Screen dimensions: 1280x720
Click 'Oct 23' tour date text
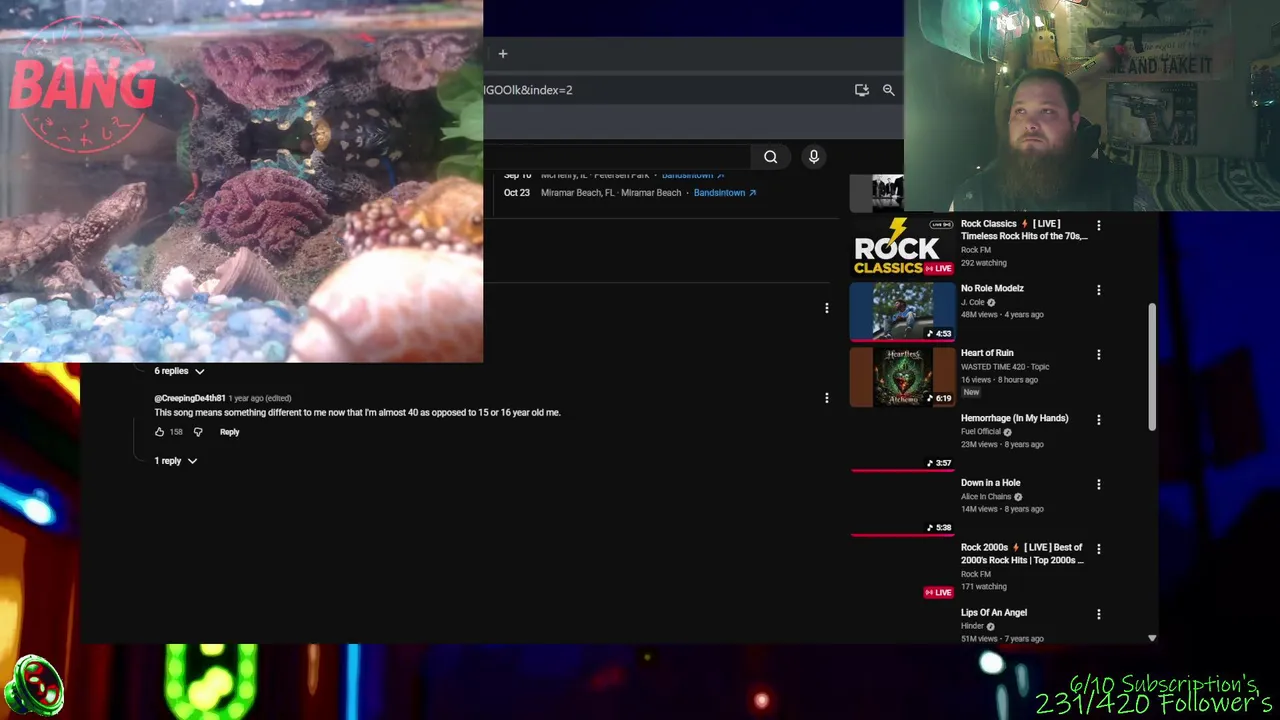point(517,193)
